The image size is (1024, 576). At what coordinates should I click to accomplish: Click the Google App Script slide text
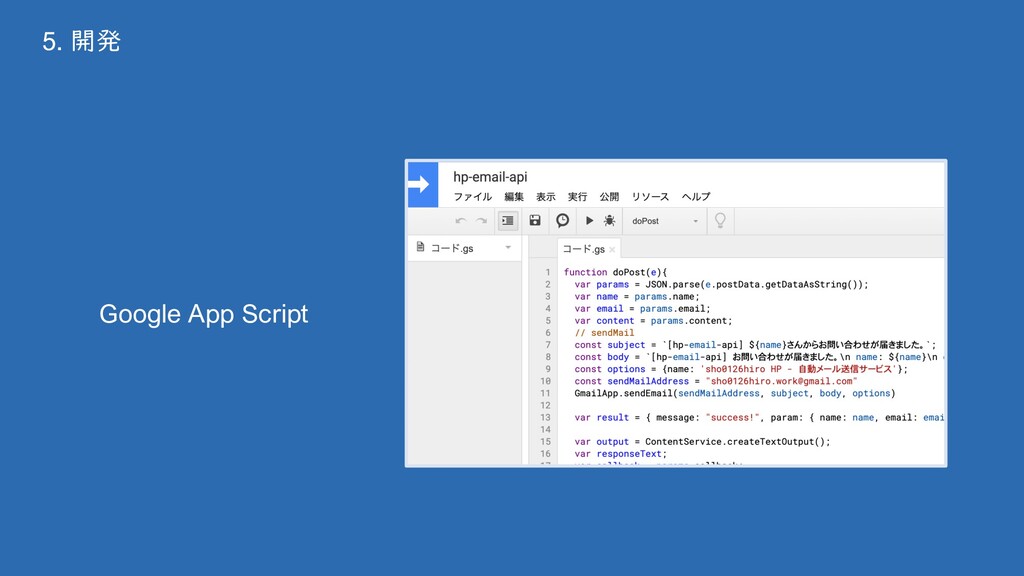tap(204, 314)
